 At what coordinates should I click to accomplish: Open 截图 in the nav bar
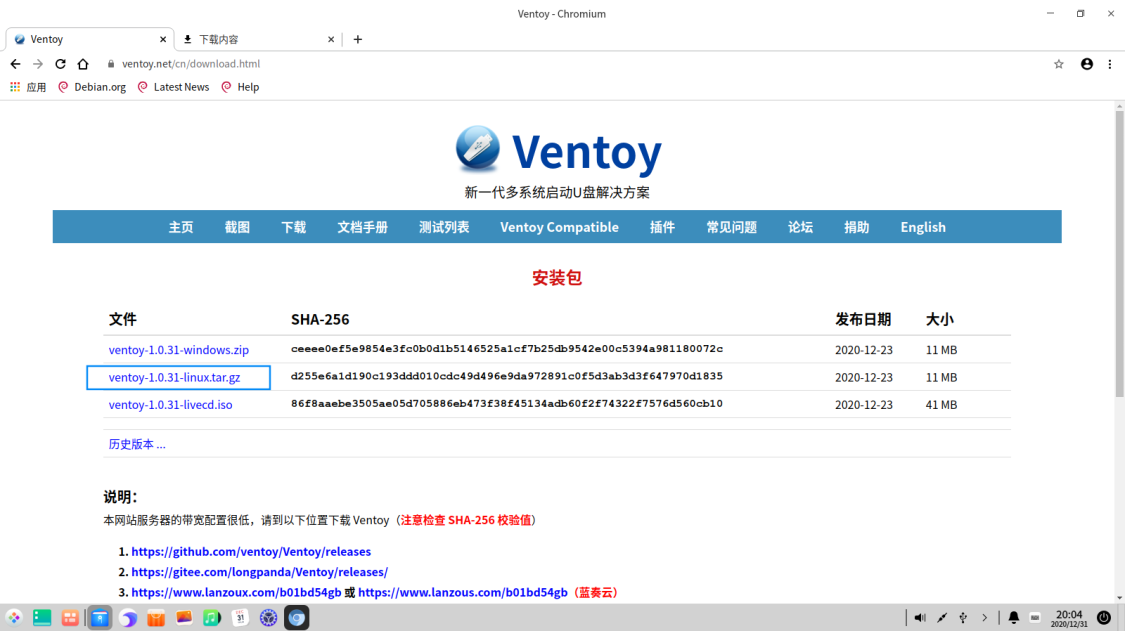(x=237, y=227)
